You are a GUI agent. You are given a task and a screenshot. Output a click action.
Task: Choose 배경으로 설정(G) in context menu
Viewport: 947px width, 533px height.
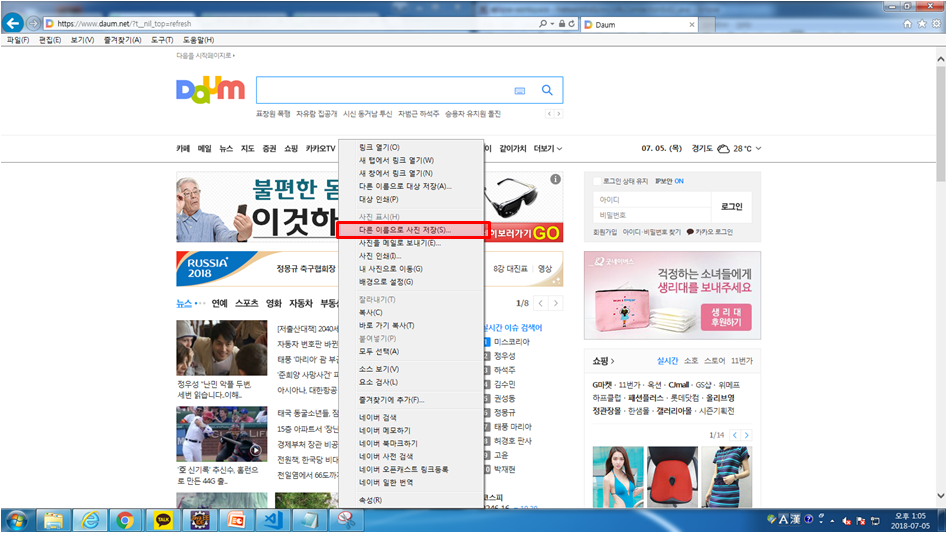point(412,282)
